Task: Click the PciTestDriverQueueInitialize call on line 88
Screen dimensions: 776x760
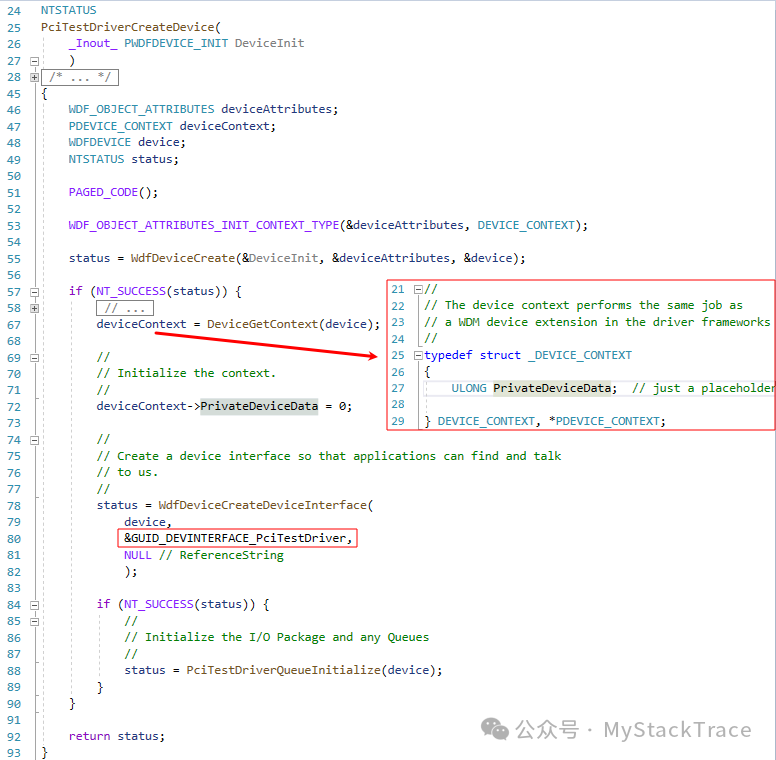Action: tap(284, 670)
